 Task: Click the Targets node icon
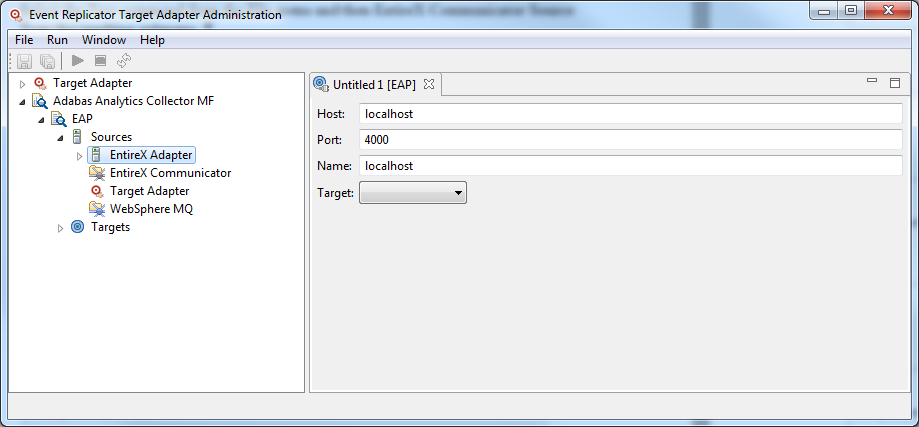78,227
